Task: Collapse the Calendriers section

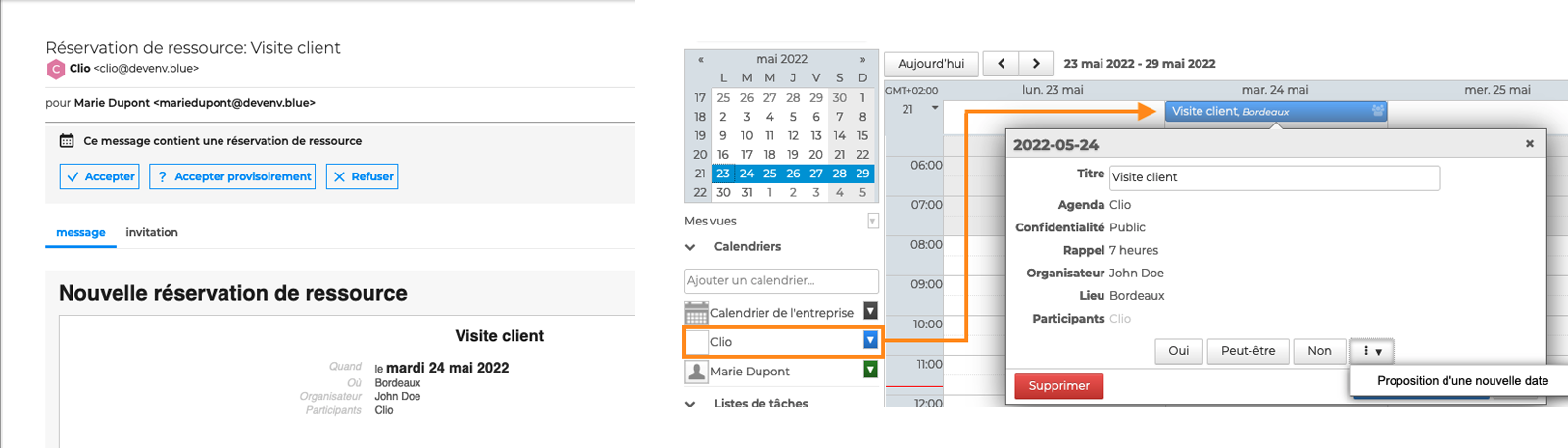Action: pyautogui.click(x=690, y=247)
